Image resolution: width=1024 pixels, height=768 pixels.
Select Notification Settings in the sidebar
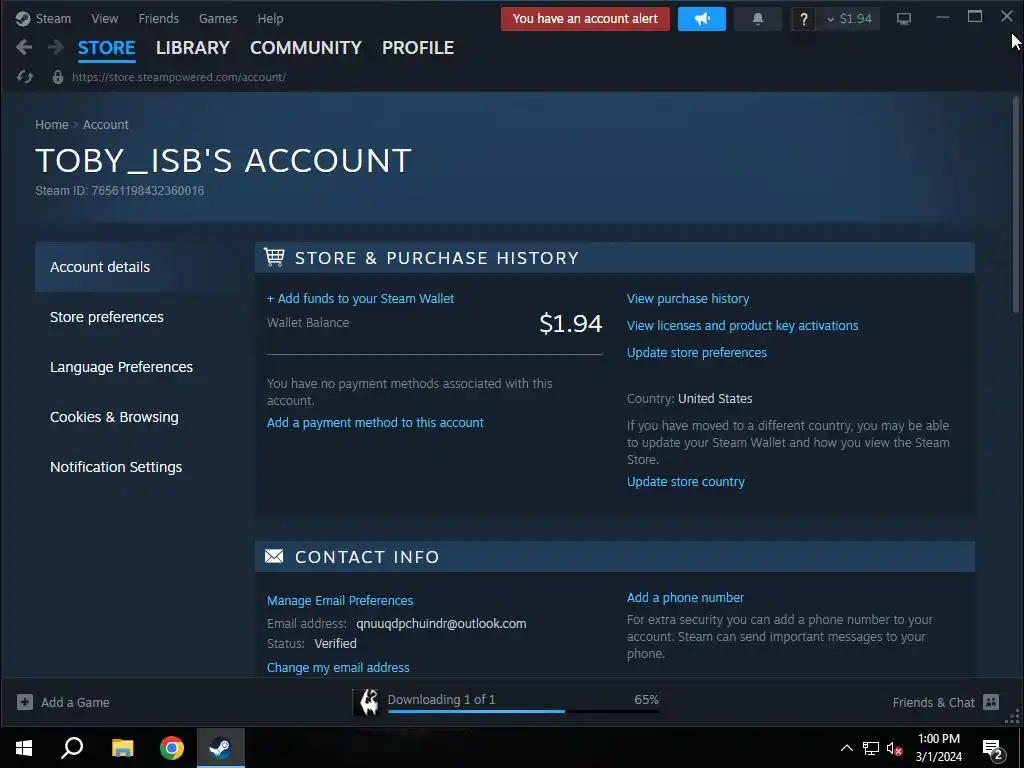tap(135, 467)
